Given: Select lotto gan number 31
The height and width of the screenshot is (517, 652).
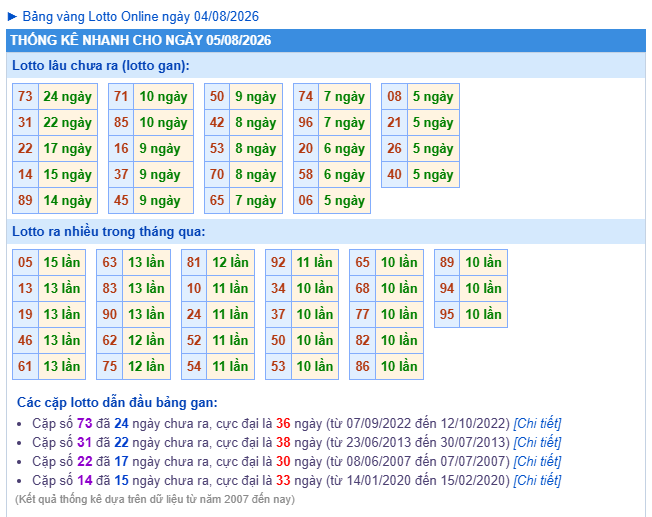Looking at the screenshot, I should coord(25,122).
